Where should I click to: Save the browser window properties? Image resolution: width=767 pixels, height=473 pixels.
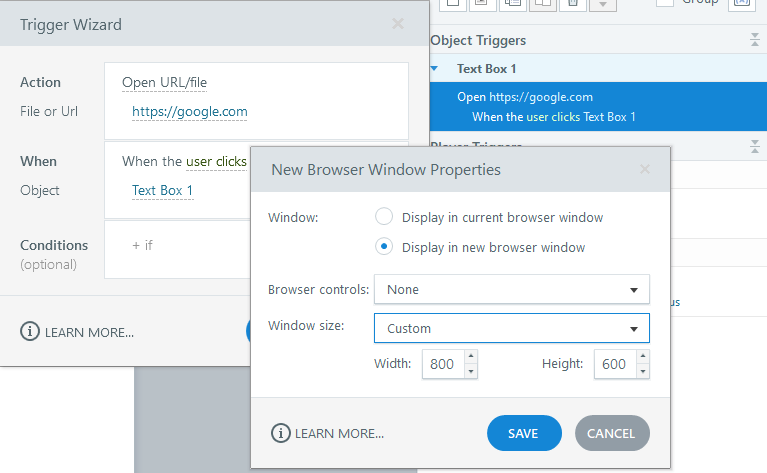point(524,433)
